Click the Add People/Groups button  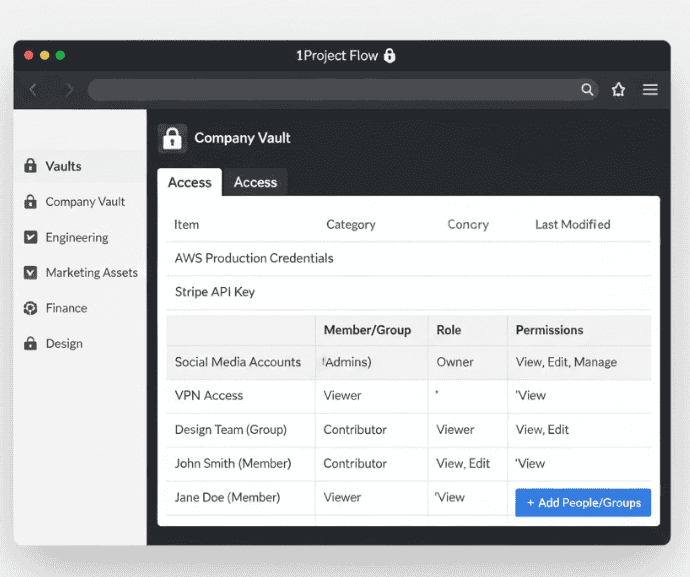click(x=583, y=503)
